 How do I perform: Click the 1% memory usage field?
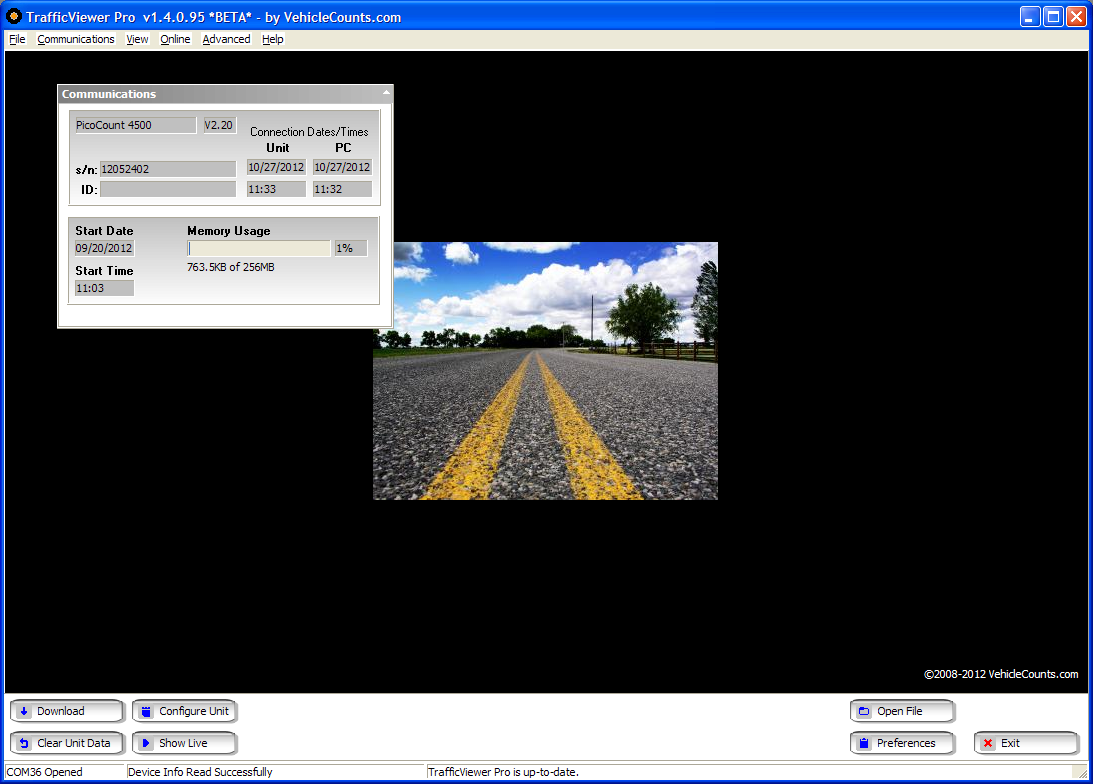point(351,248)
